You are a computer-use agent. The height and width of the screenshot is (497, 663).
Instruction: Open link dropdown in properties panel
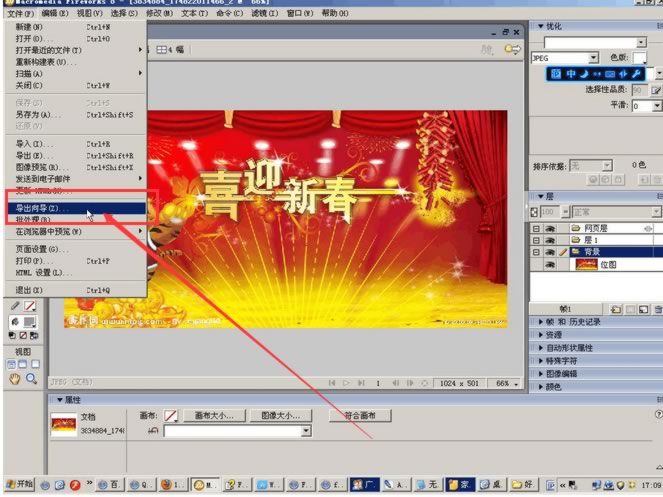tap(306, 431)
